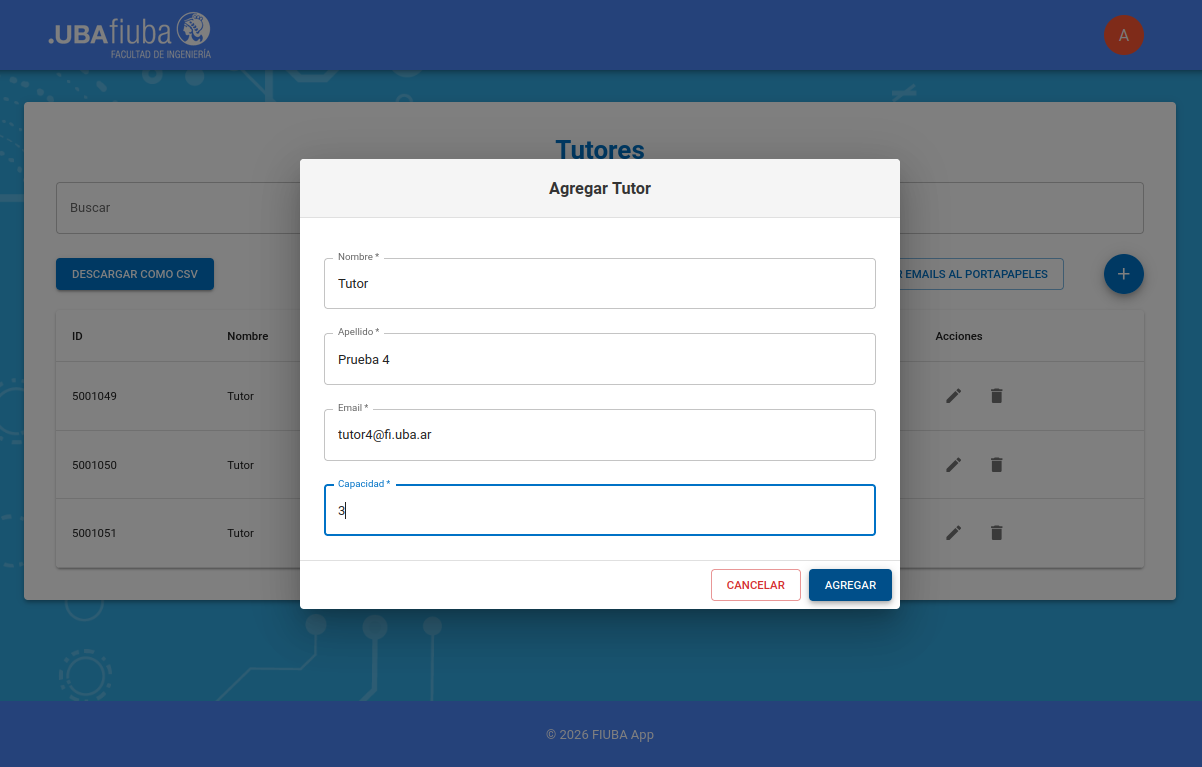Viewport: 1202px width, 767px height.
Task: Edit tutor 5001050 with pencil icon
Action: (x=953, y=465)
